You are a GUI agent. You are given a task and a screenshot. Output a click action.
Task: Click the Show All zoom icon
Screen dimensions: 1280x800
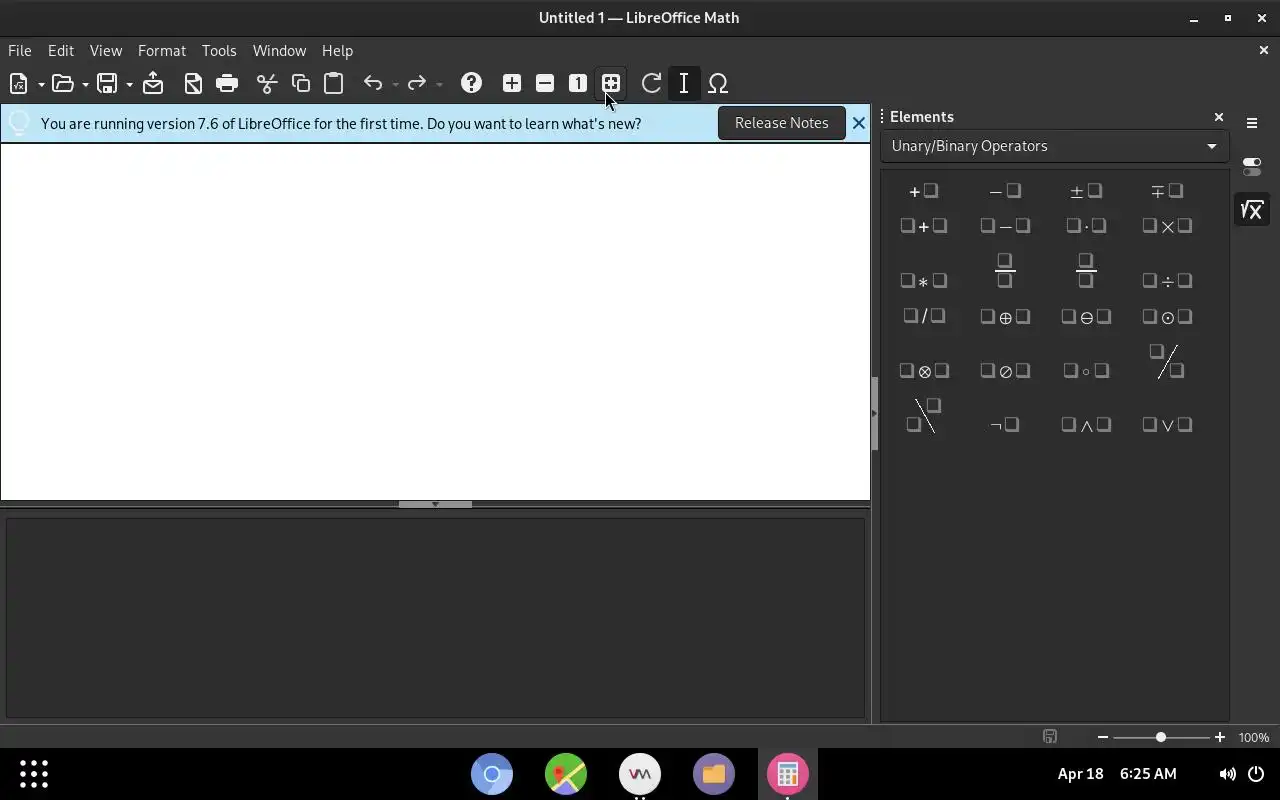[611, 84]
